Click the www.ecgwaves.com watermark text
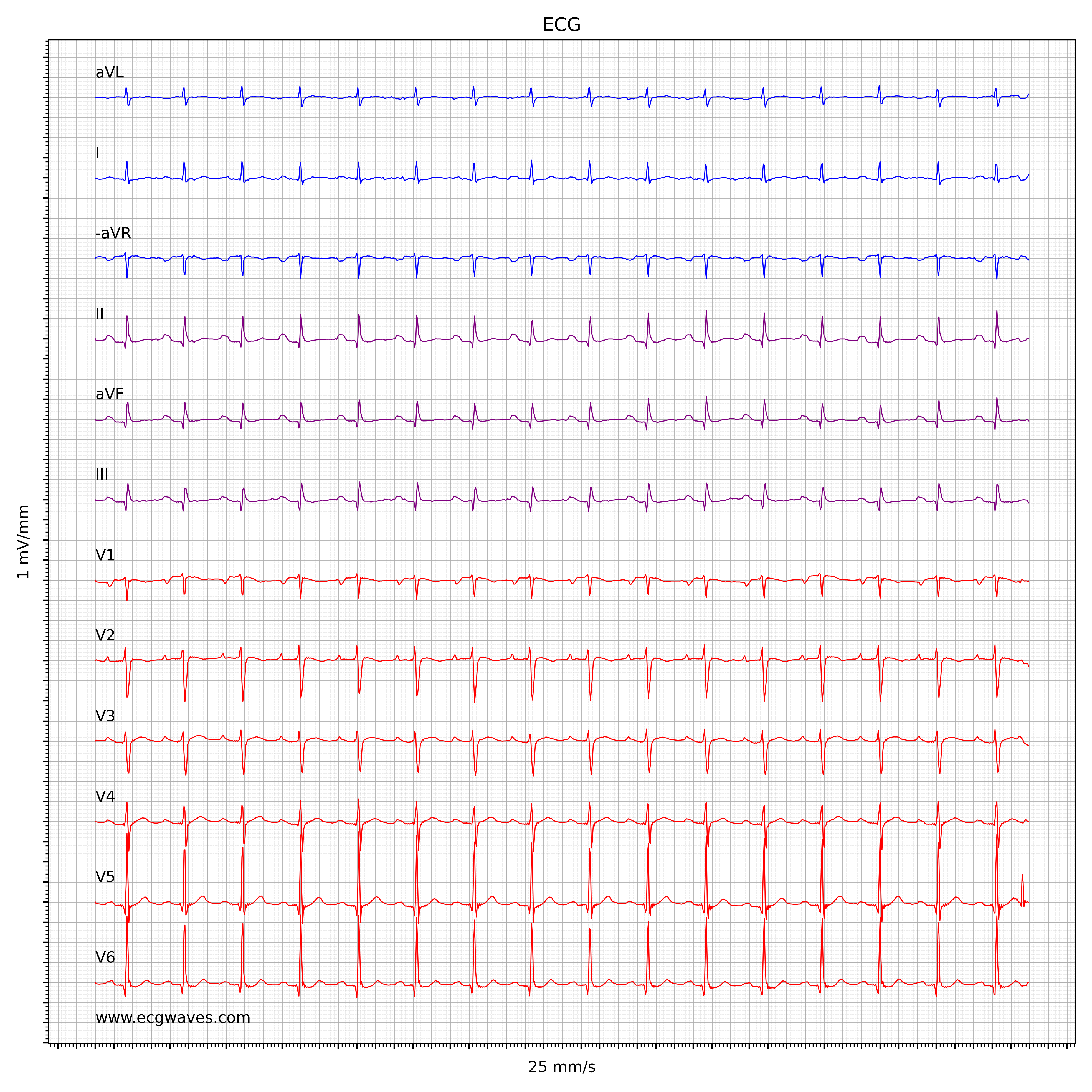Screen dimensions: 1092x1092 (173, 1018)
